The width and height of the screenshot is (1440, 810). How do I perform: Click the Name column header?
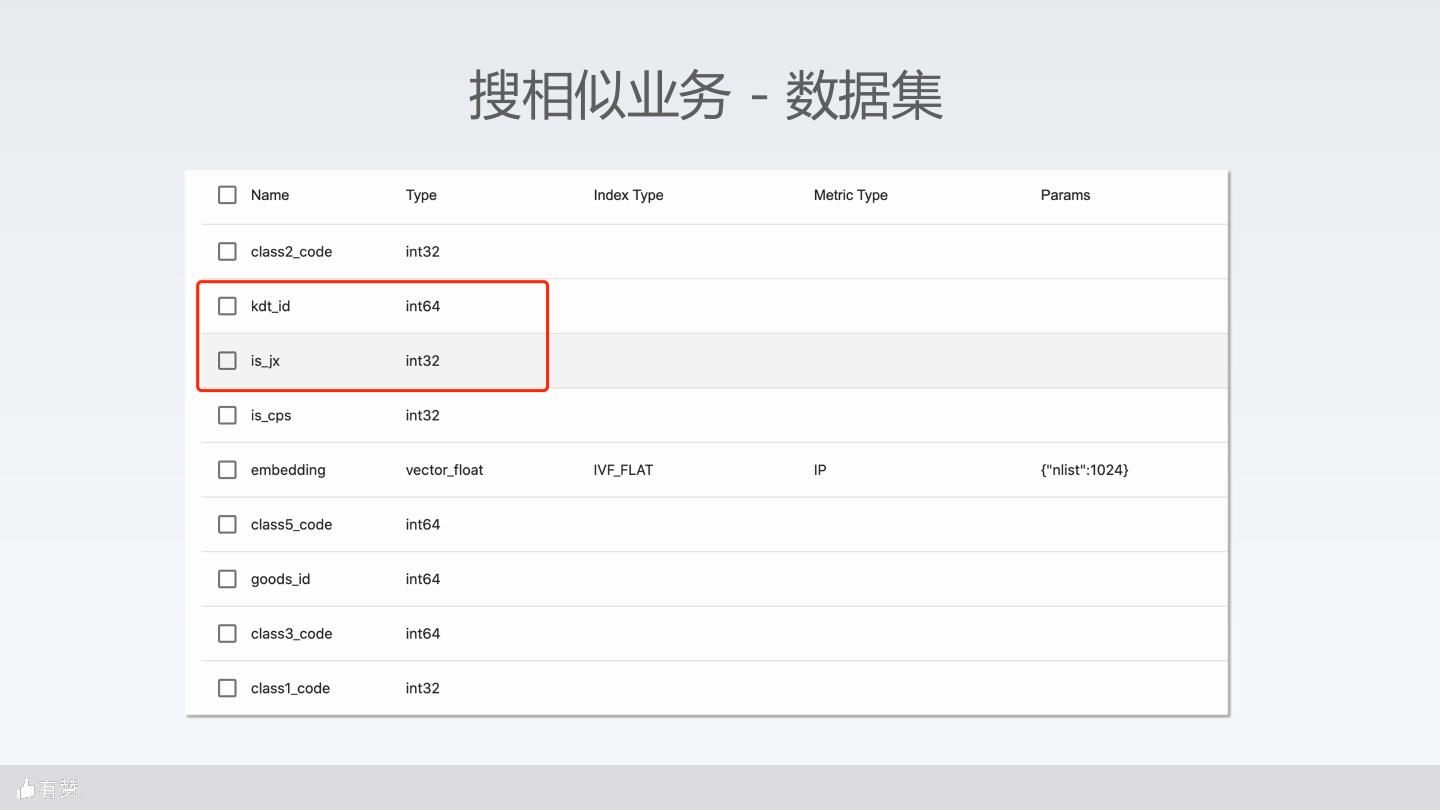tap(270, 195)
